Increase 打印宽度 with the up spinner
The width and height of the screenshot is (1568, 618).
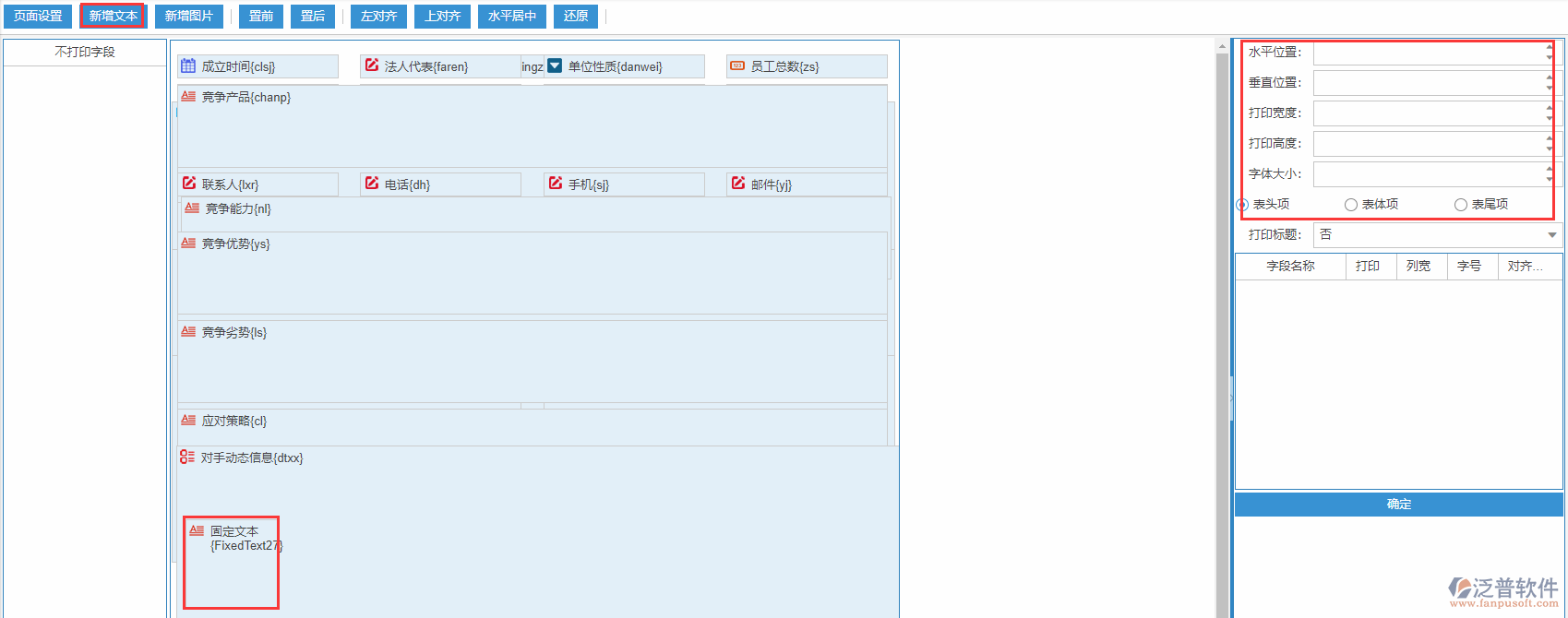point(1549,108)
